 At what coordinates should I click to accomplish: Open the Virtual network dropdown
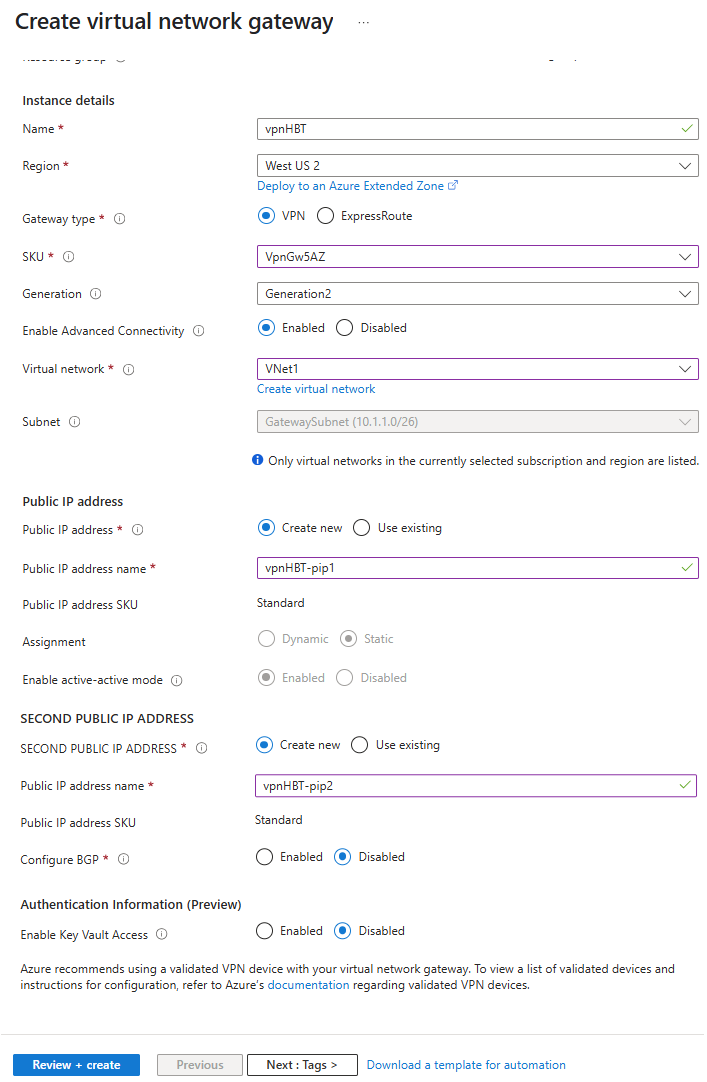click(477, 369)
